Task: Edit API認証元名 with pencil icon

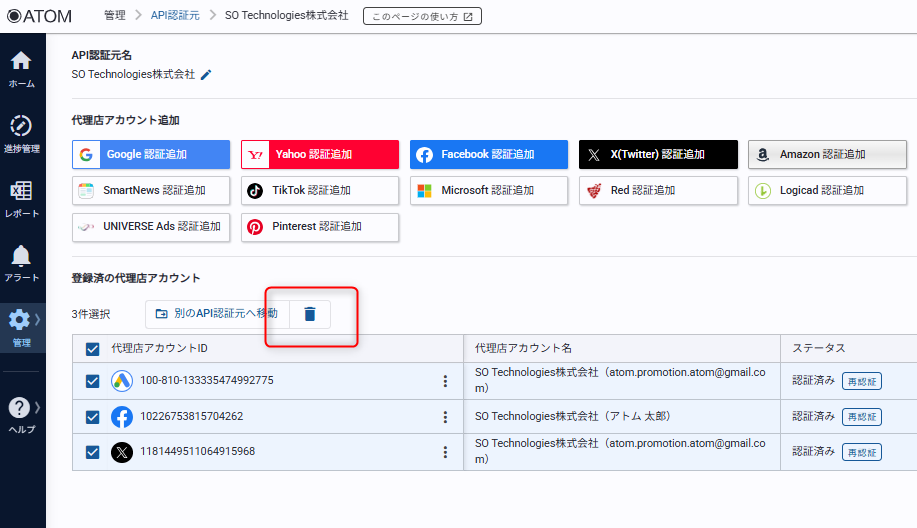Action: pyautogui.click(x=207, y=75)
